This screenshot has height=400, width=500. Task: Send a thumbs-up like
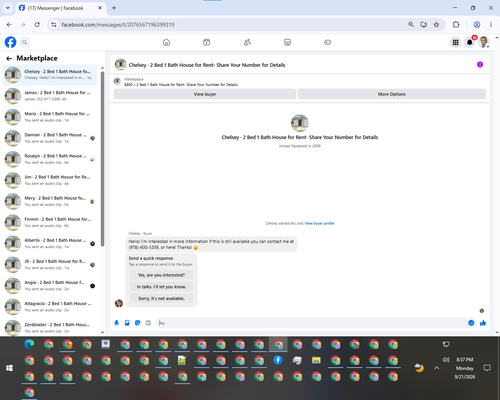coord(483,323)
